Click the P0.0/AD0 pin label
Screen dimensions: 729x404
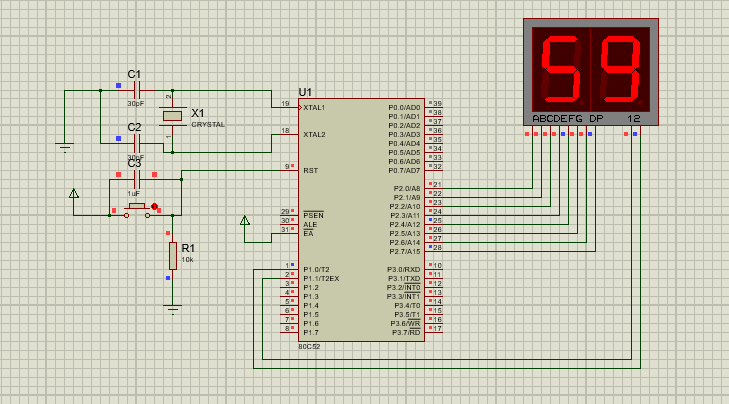(x=404, y=107)
